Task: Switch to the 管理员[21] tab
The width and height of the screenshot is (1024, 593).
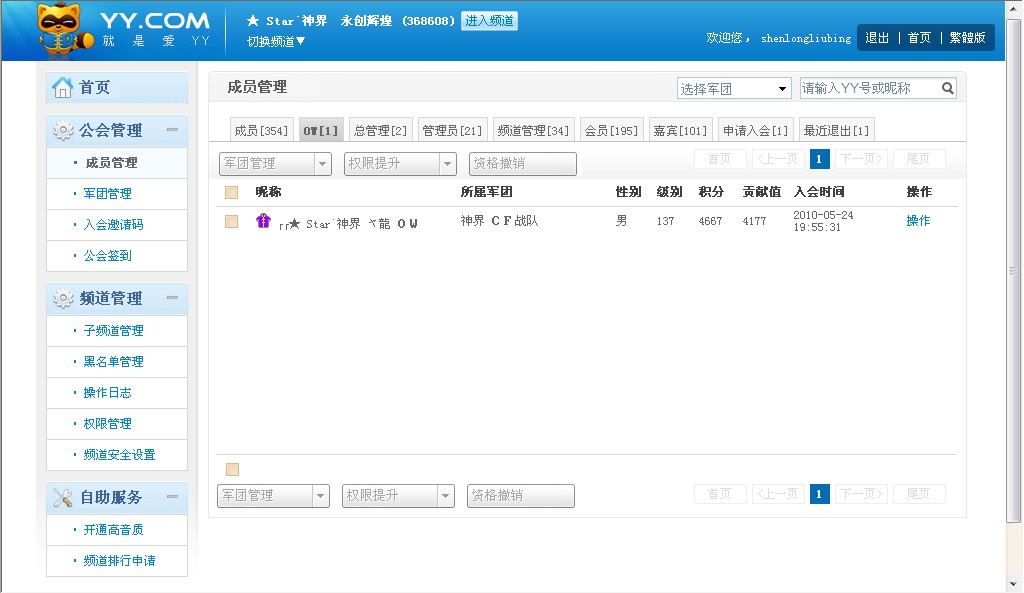Action: (452, 130)
